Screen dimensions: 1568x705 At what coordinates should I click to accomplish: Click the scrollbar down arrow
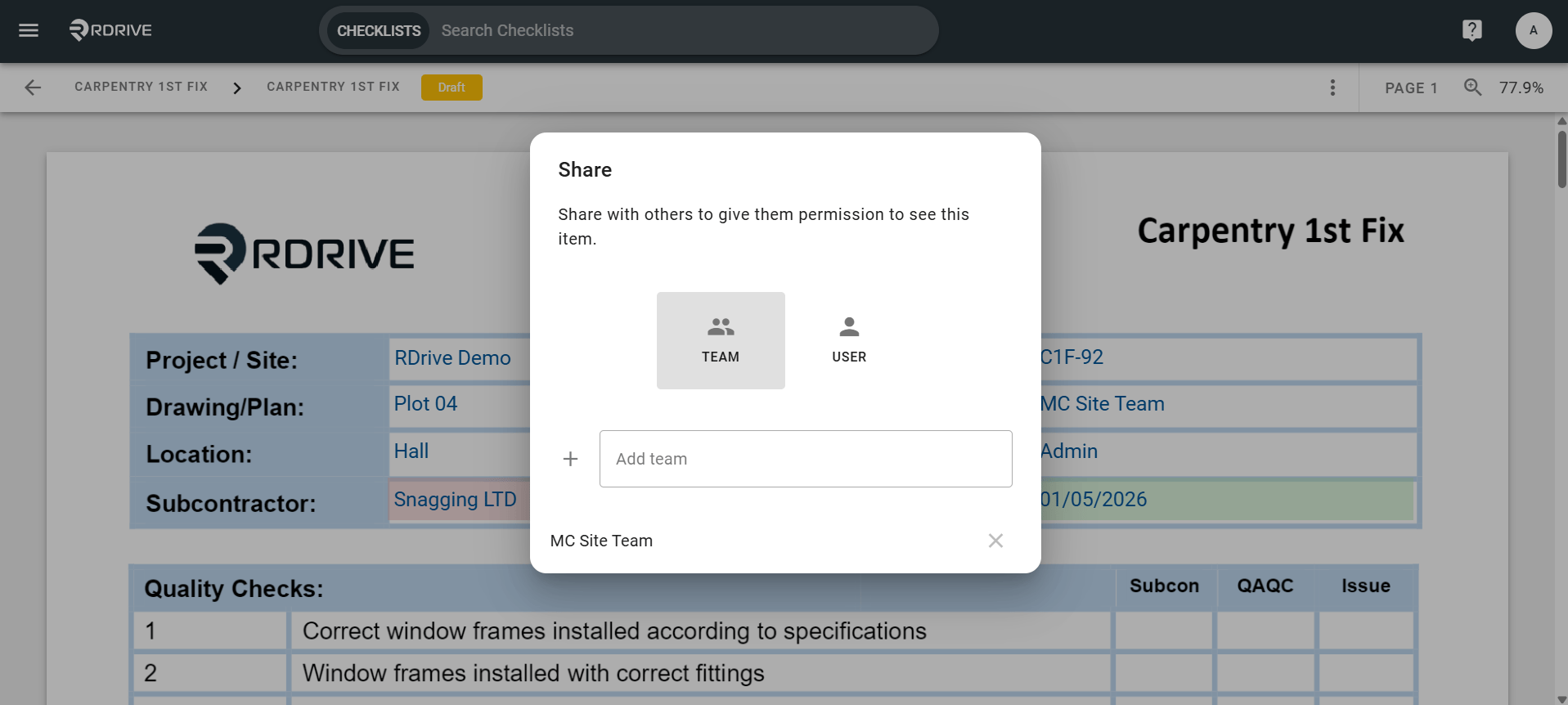pyautogui.click(x=1561, y=699)
